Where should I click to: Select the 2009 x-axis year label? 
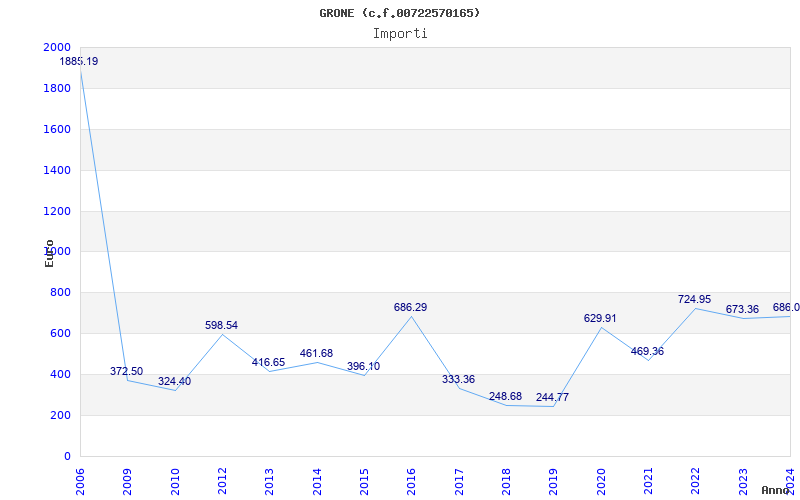[x=127, y=483]
